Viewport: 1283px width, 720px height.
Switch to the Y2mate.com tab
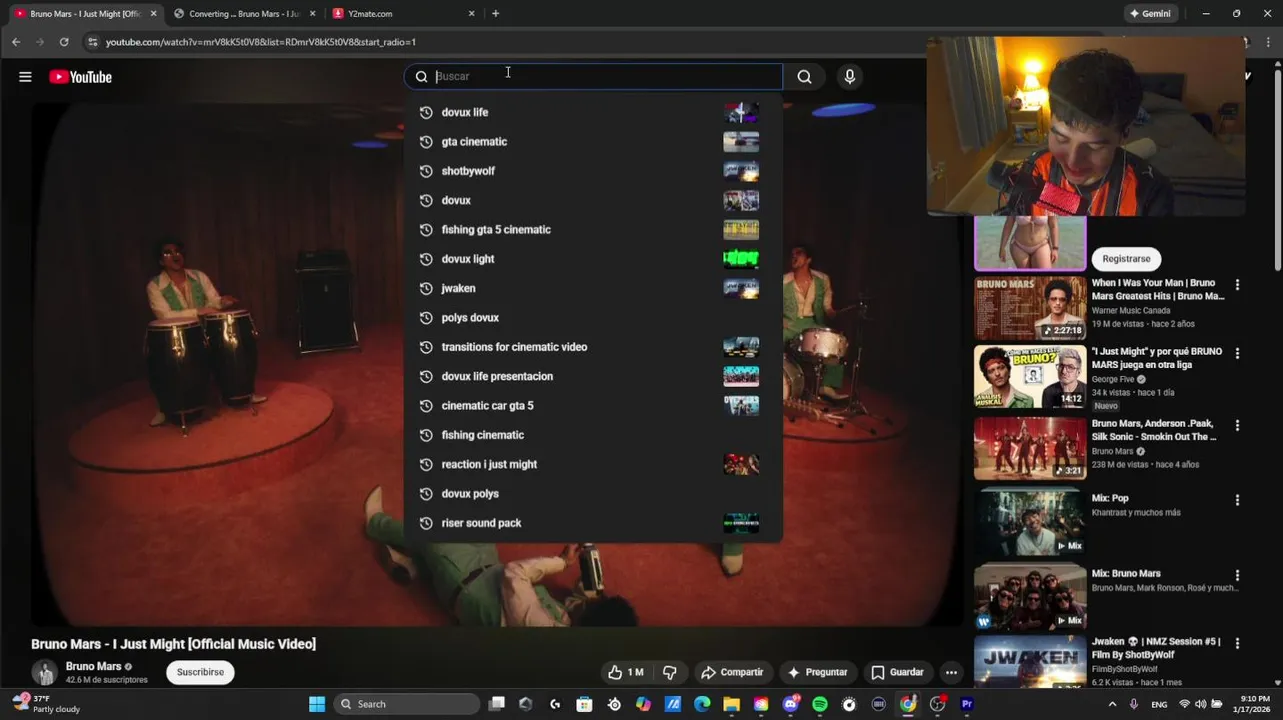click(x=403, y=14)
